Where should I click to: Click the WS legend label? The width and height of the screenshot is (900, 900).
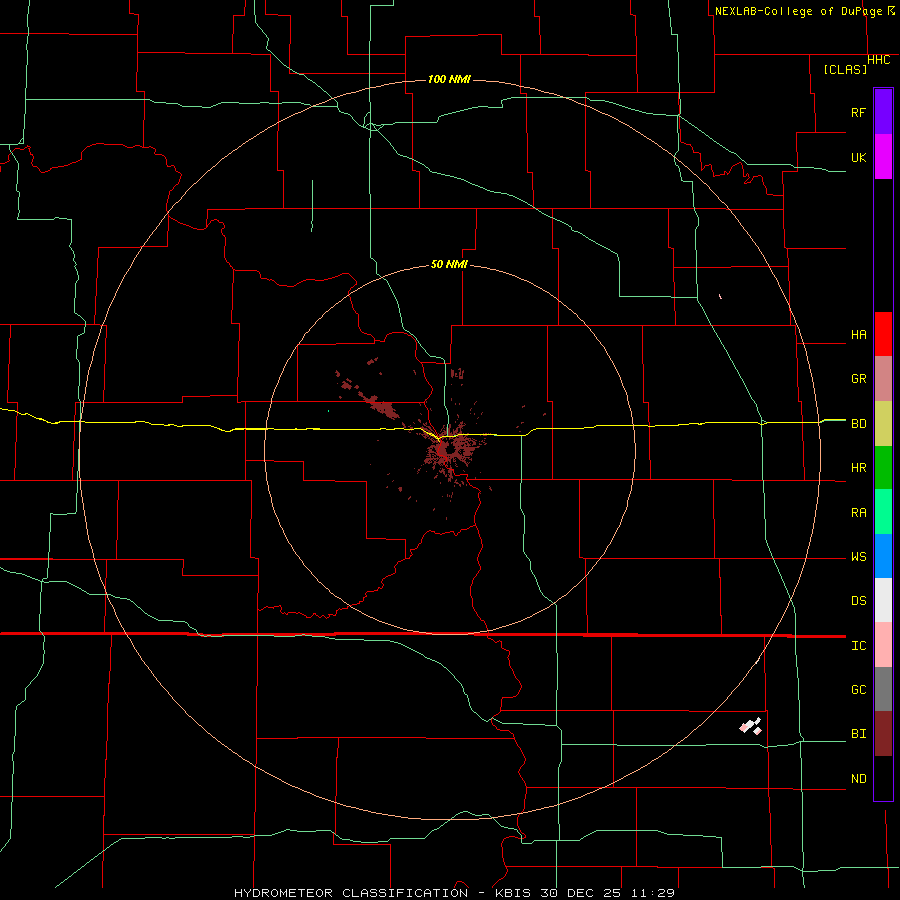pos(858,557)
